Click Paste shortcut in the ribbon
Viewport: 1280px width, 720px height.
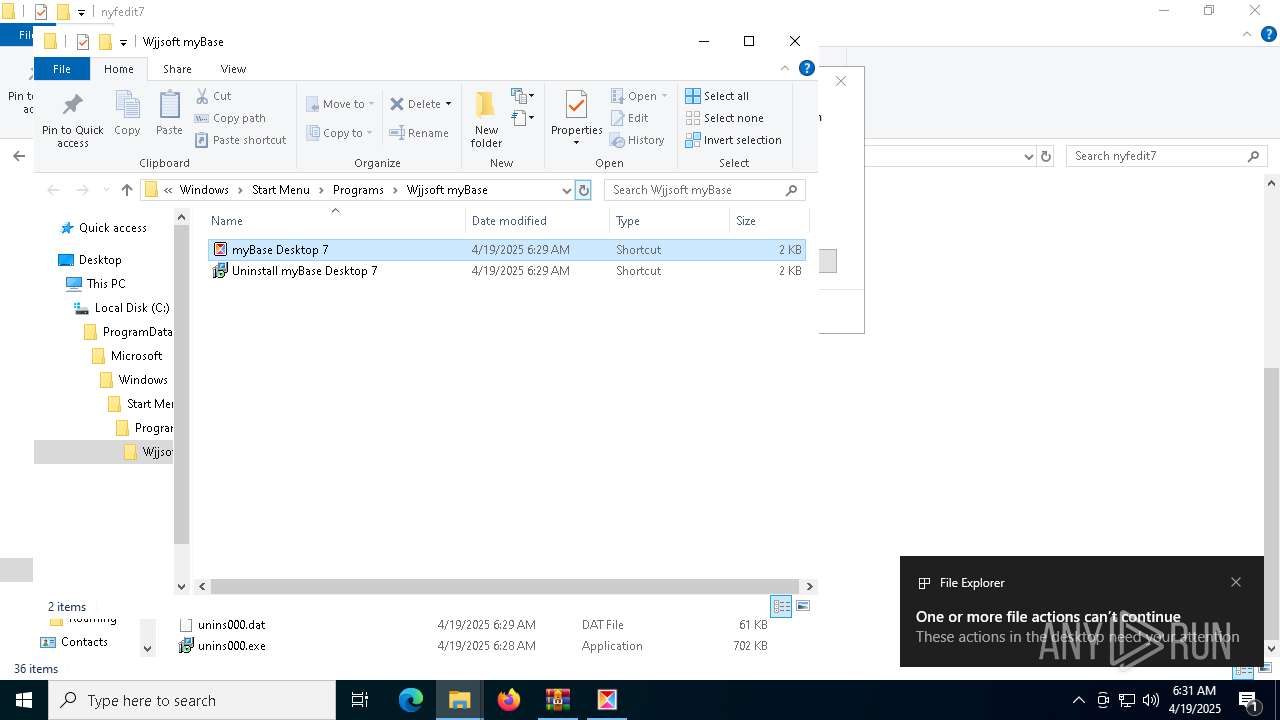click(x=241, y=140)
